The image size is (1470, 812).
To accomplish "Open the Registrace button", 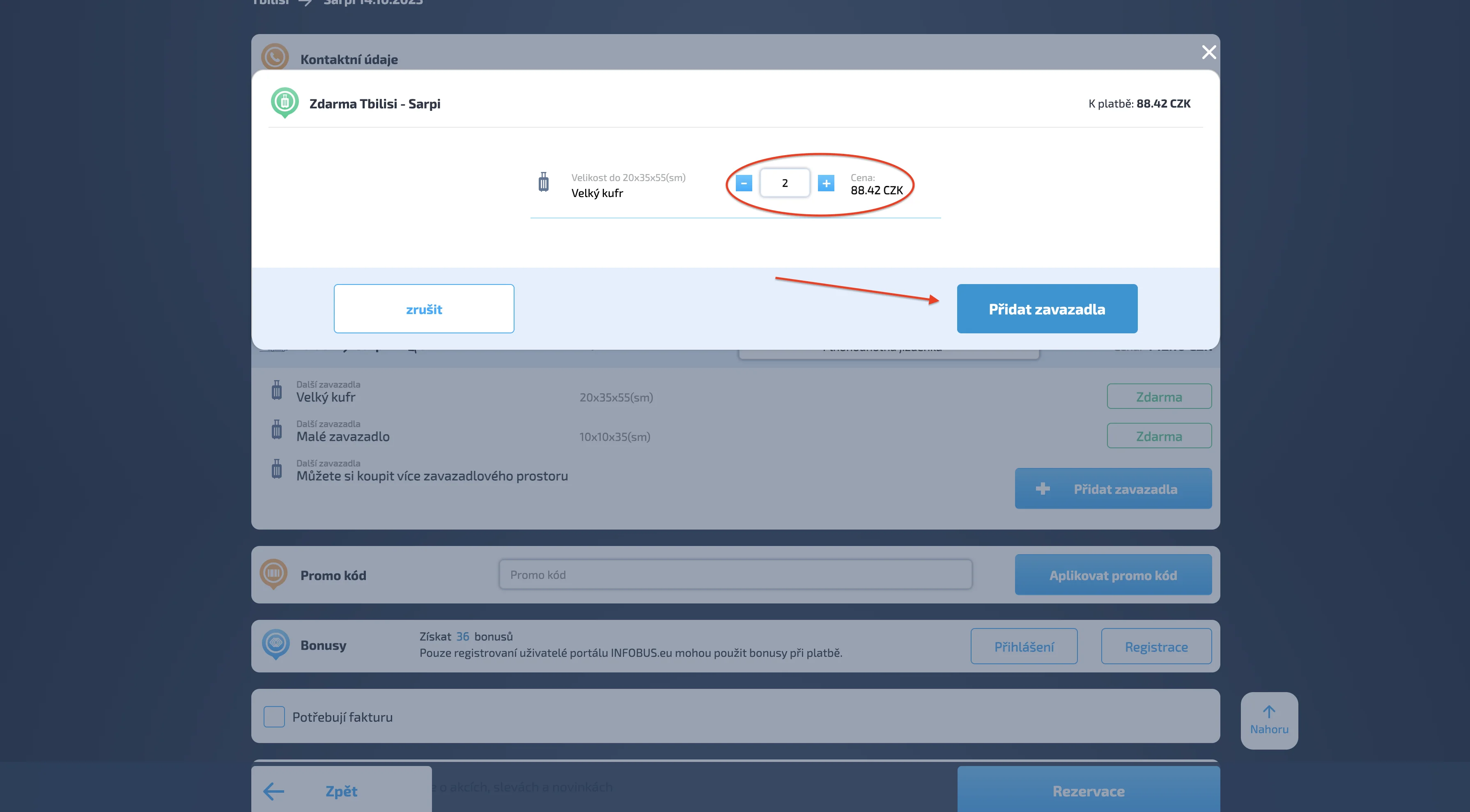I will [1156, 647].
